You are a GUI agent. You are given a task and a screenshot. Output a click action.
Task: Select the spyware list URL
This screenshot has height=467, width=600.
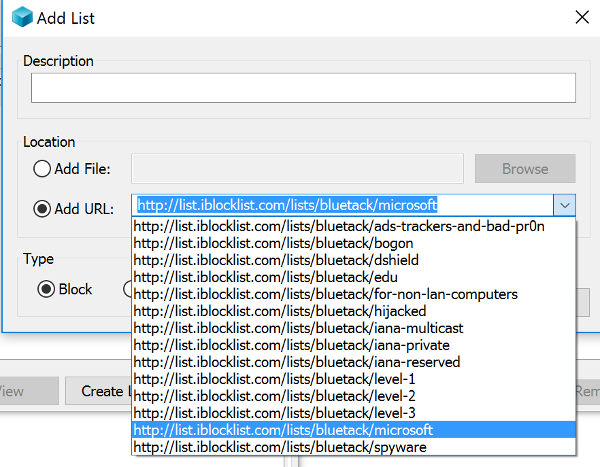click(339, 447)
